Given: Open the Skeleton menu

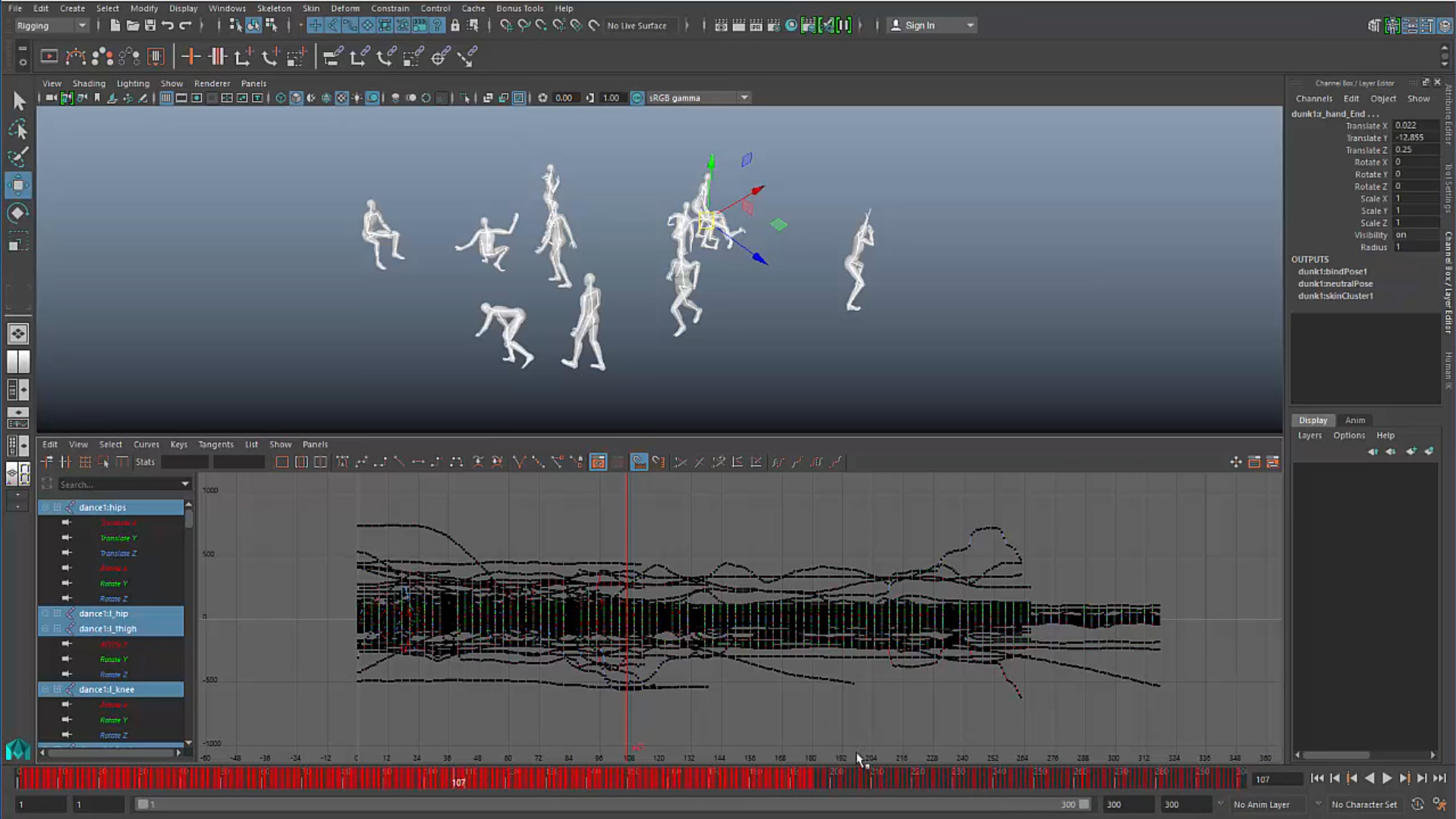Looking at the screenshot, I should (x=274, y=8).
